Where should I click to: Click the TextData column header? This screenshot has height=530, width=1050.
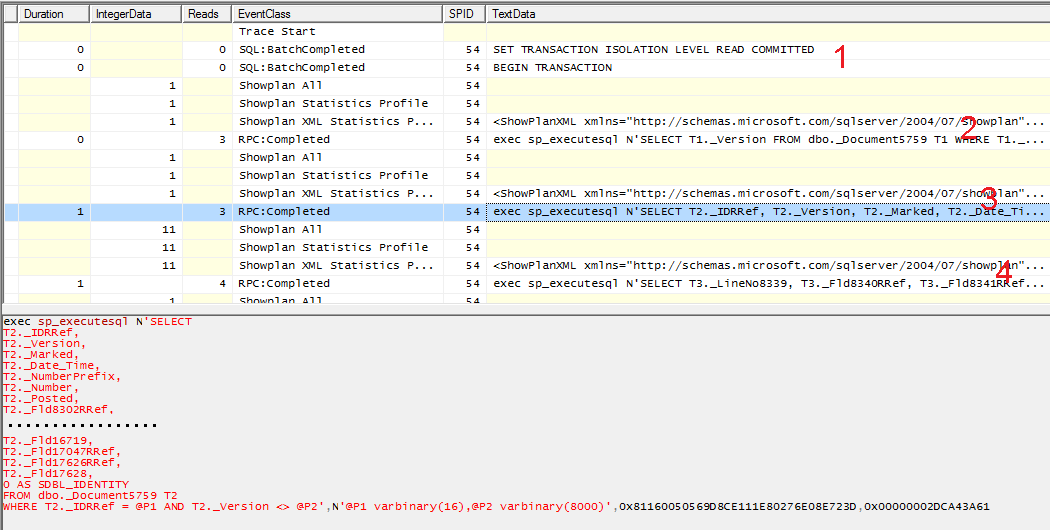pos(765,14)
